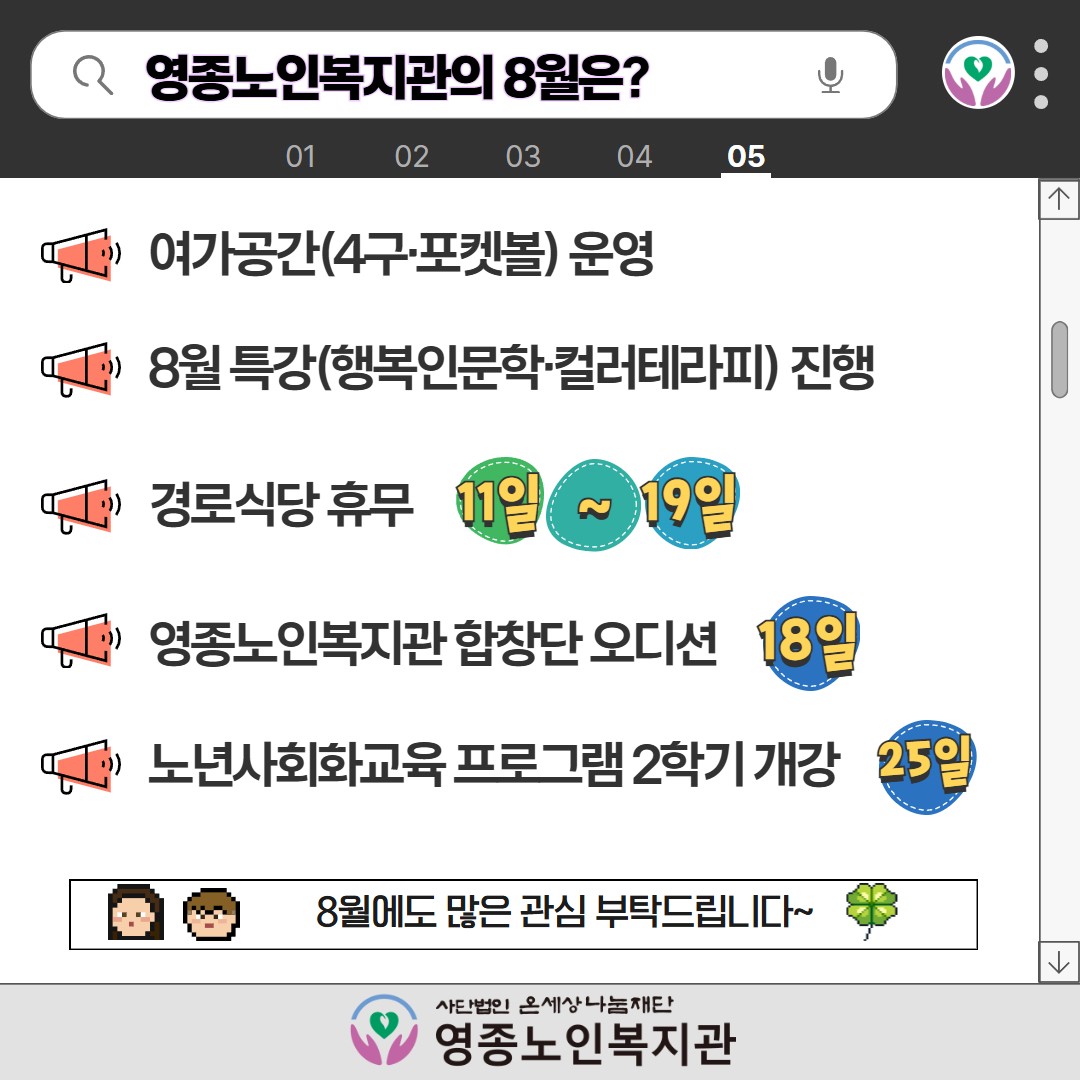Click the megaphone next to 여가공간 운영
Image resolution: width=1080 pixels, height=1080 pixels.
[81, 256]
